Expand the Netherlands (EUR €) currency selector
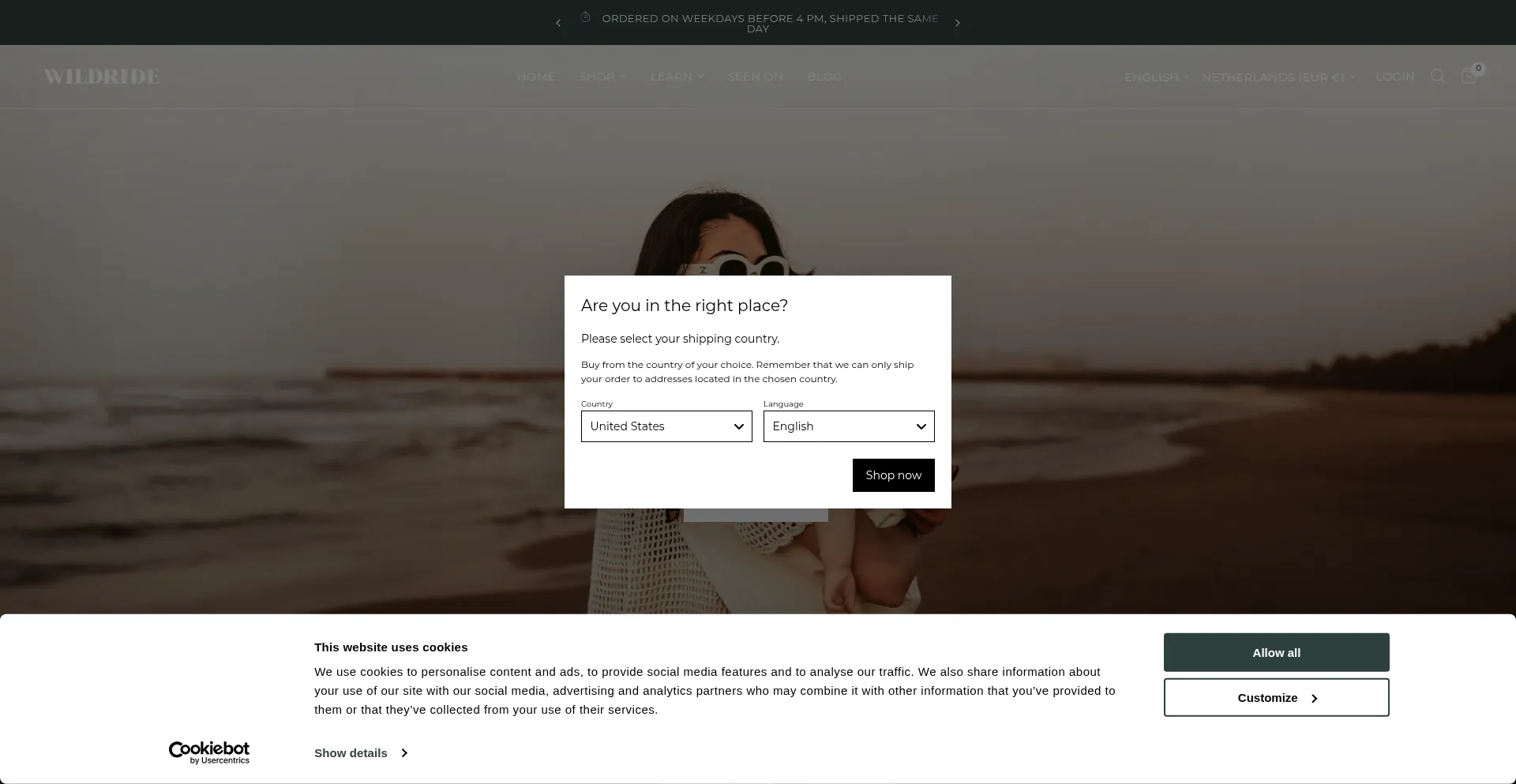 tap(1278, 77)
